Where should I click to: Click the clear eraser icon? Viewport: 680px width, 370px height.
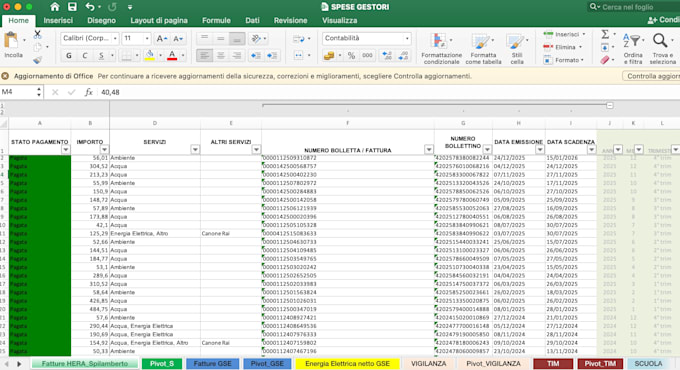[605, 60]
